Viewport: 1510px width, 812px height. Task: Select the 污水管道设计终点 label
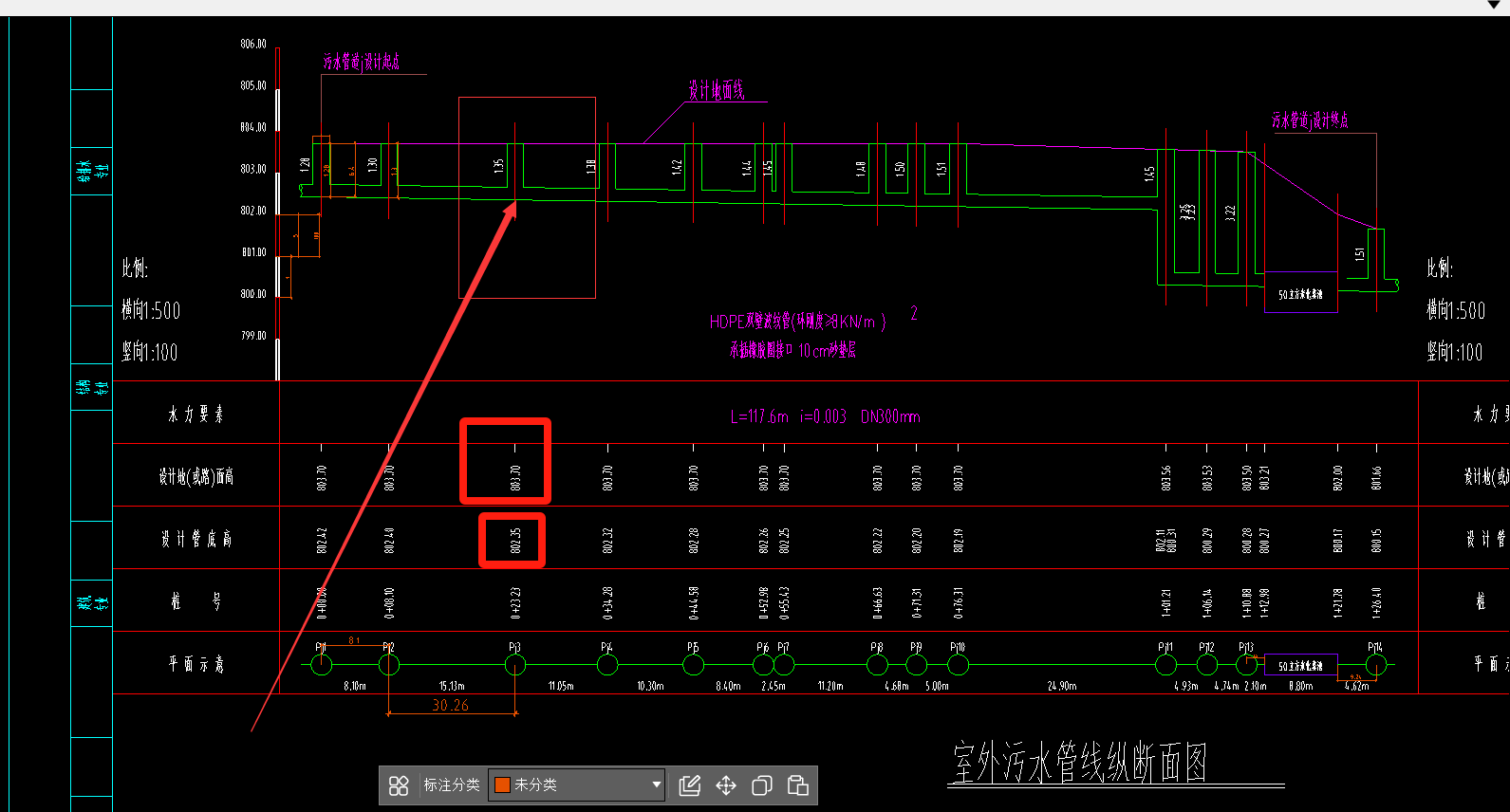(x=1311, y=120)
